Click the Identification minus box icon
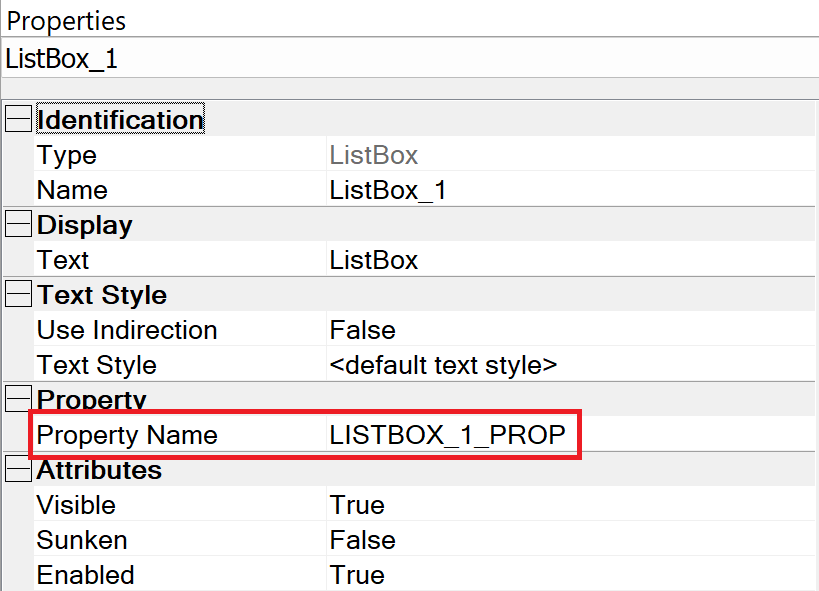Screen dimensions: 819x591 tap(17, 117)
